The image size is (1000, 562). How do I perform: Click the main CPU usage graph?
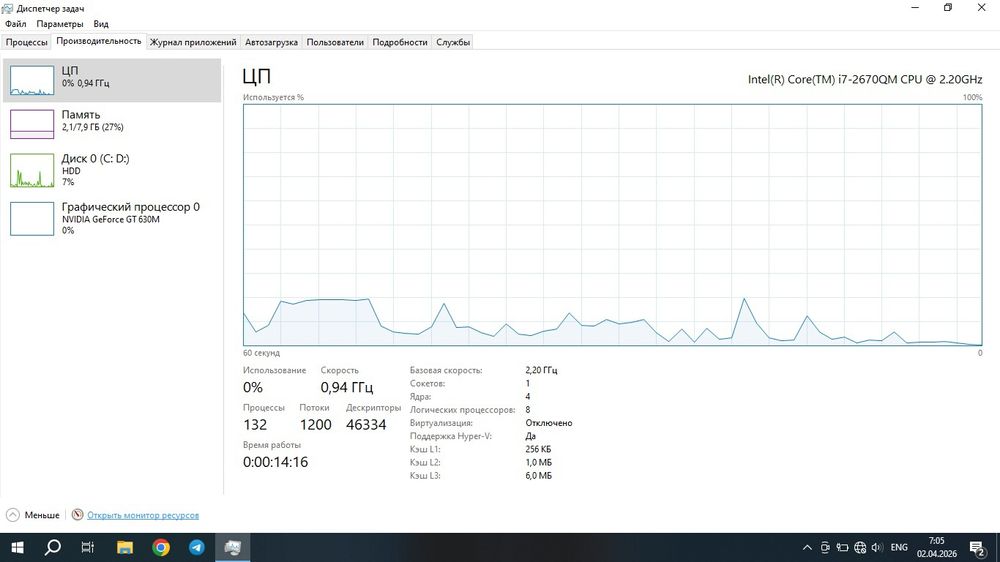pyautogui.click(x=612, y=225)
